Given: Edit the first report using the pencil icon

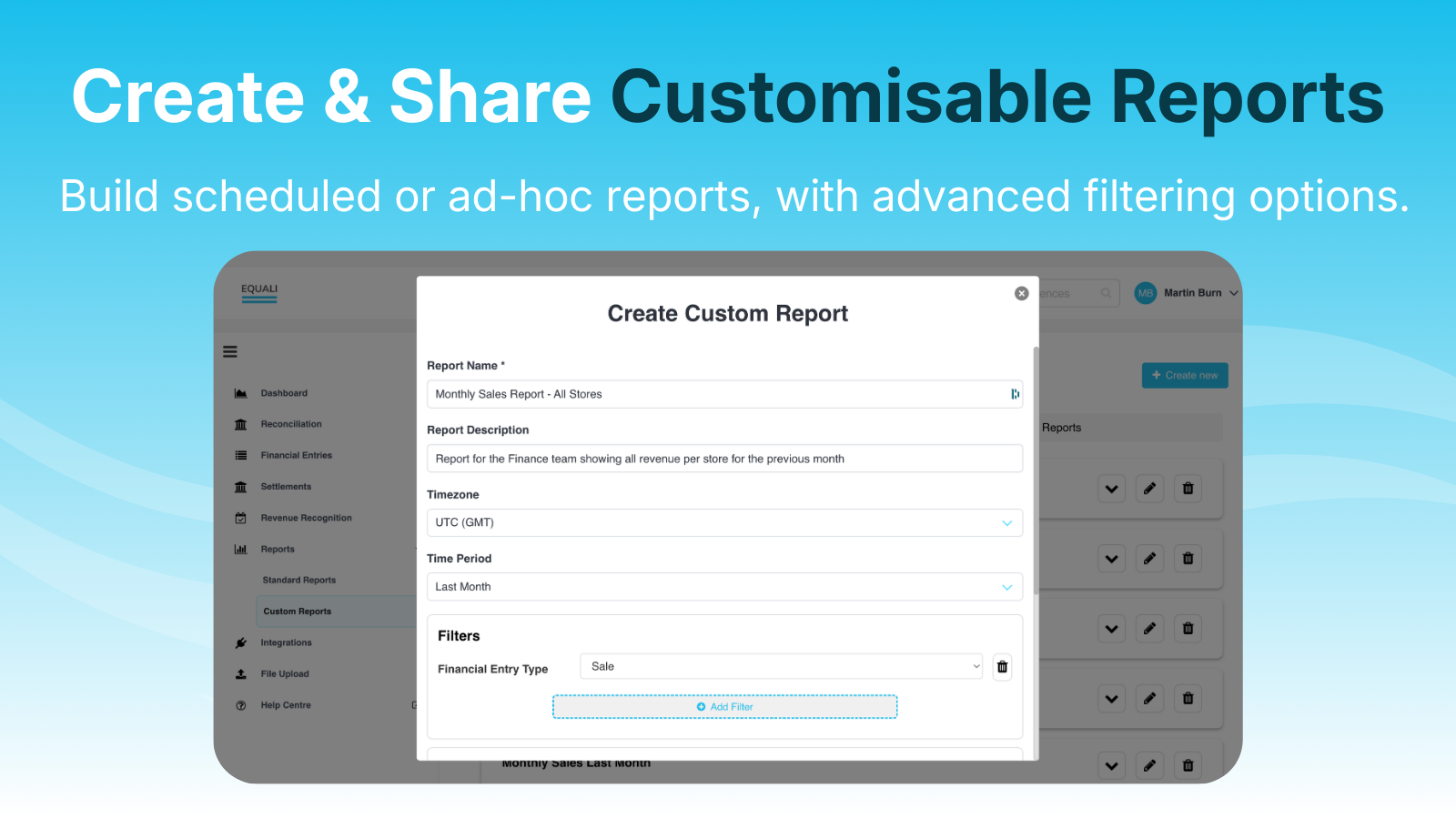Looking at the screenshot, I should click(1148, 488).
